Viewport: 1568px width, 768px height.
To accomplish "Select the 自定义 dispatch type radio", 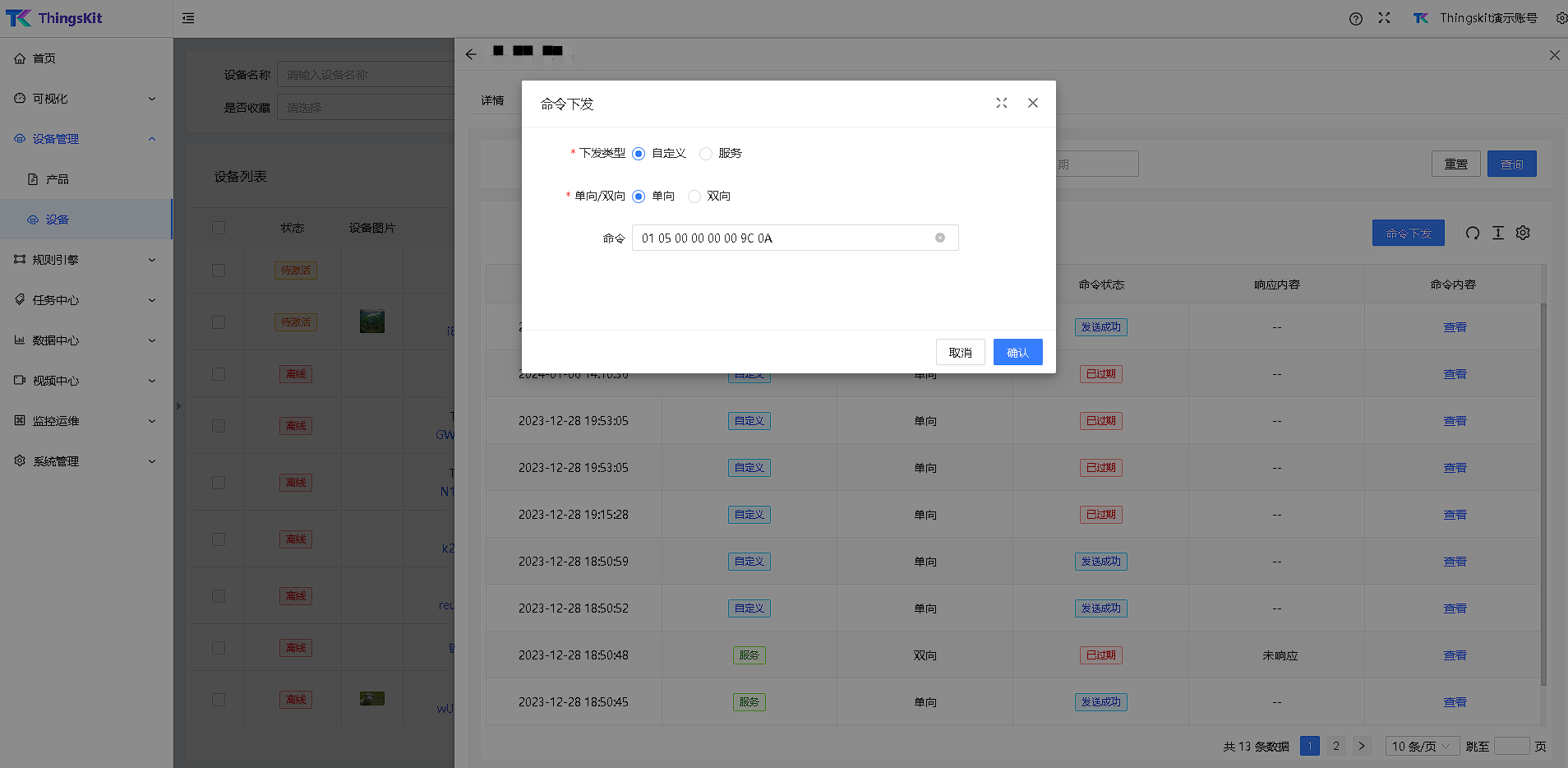I will click(639, 154).
